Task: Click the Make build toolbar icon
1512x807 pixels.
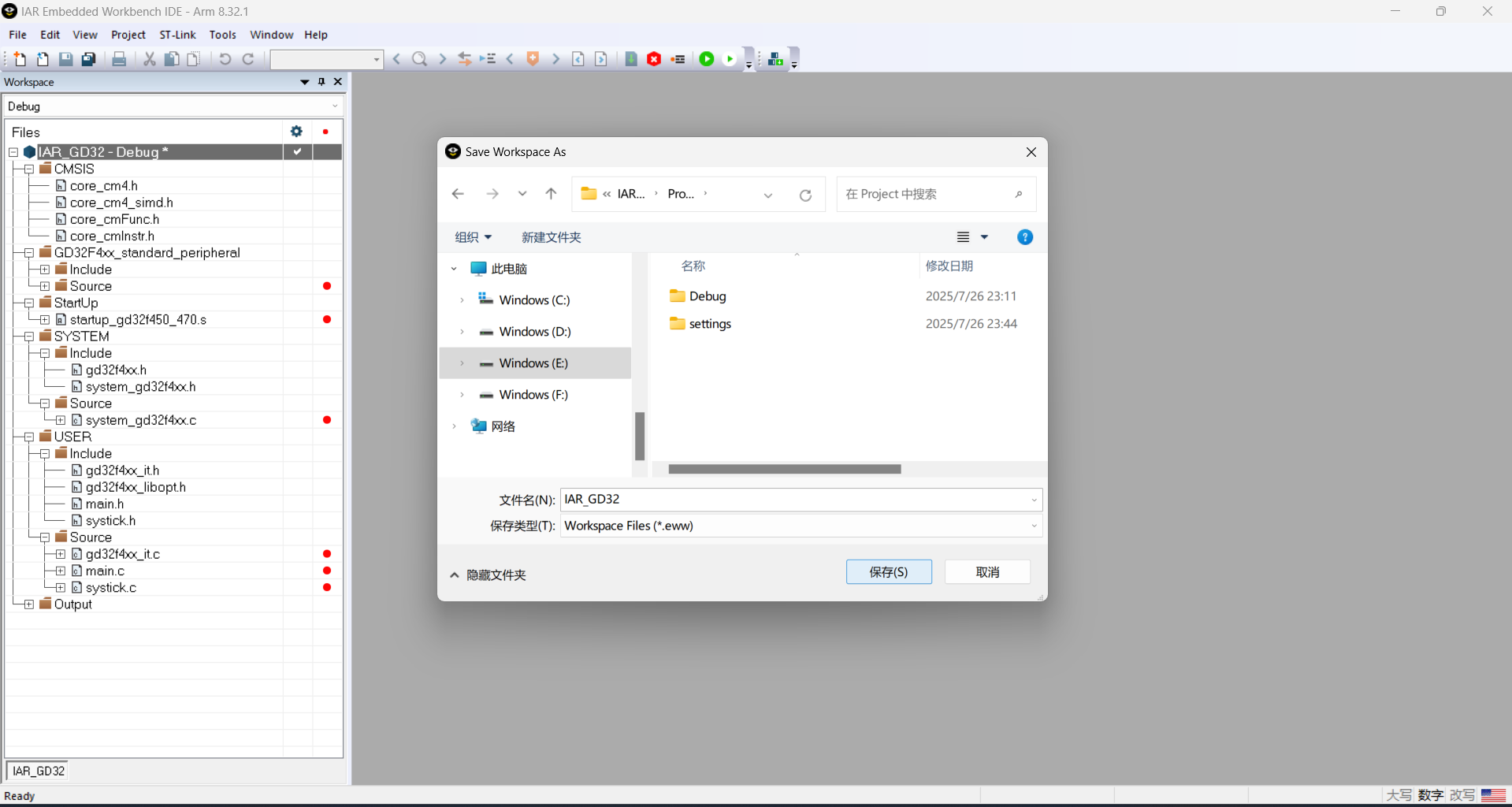Action: point(776,59)
